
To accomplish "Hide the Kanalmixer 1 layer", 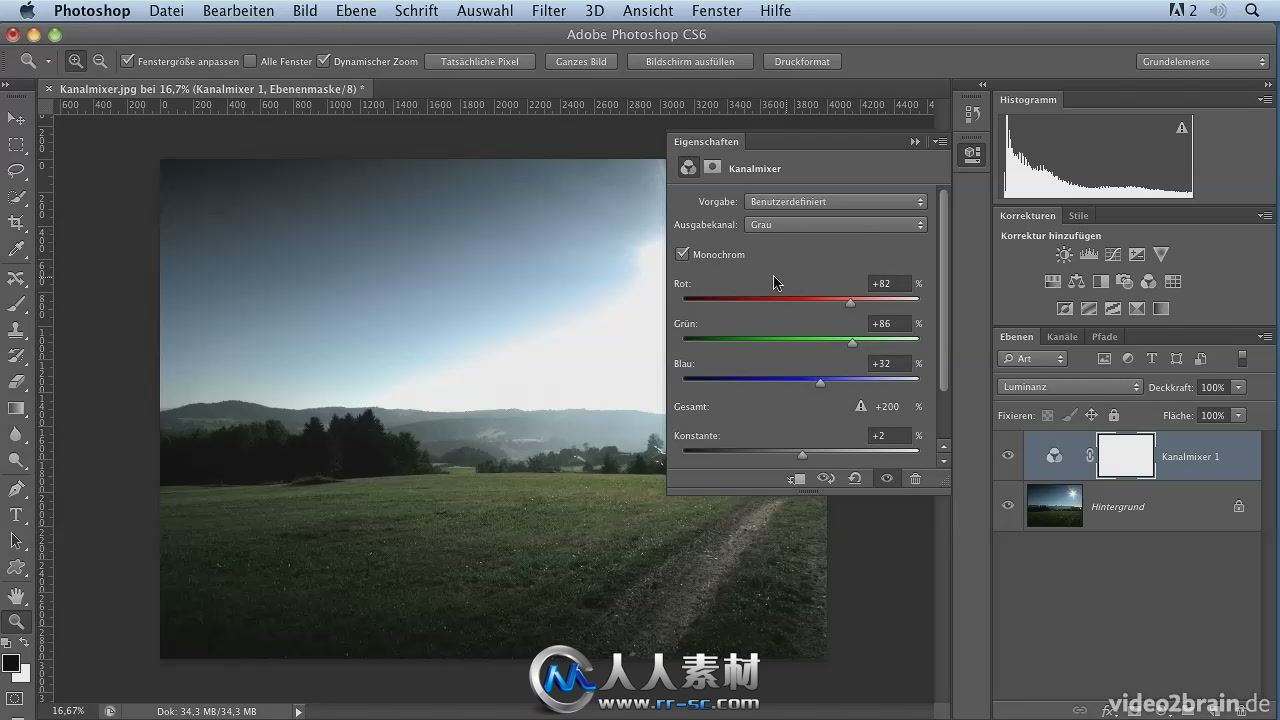I will (x=1008, y=456).
